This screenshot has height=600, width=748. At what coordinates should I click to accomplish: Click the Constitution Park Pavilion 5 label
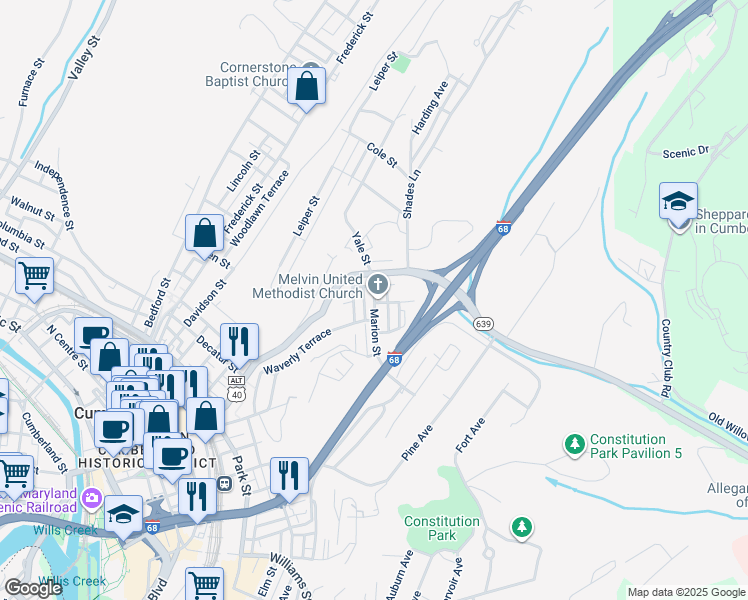636,446
